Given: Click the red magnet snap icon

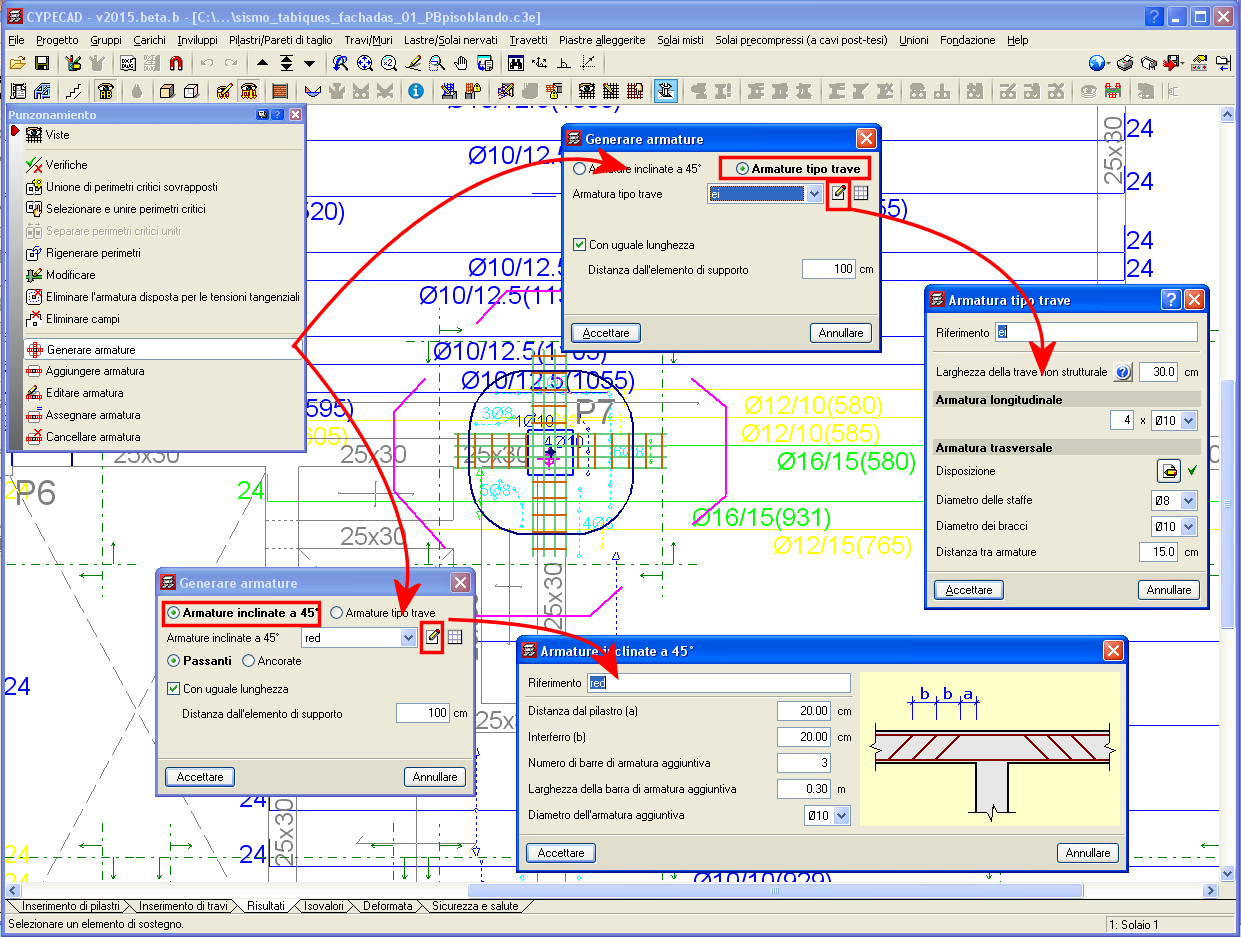Looking at the screenshot, I should click(176, 63).
